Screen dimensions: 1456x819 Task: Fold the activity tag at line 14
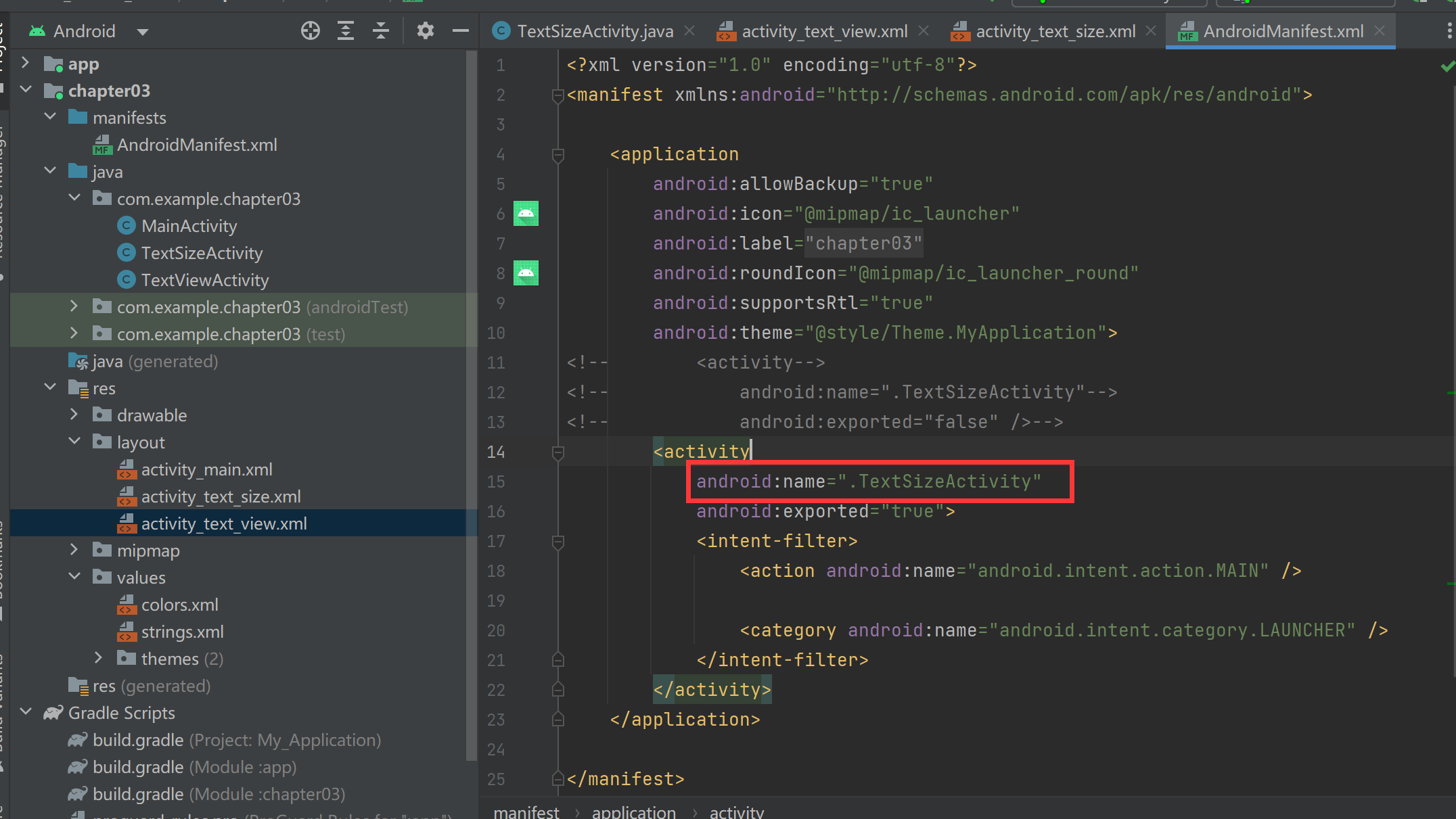[558, 452]
